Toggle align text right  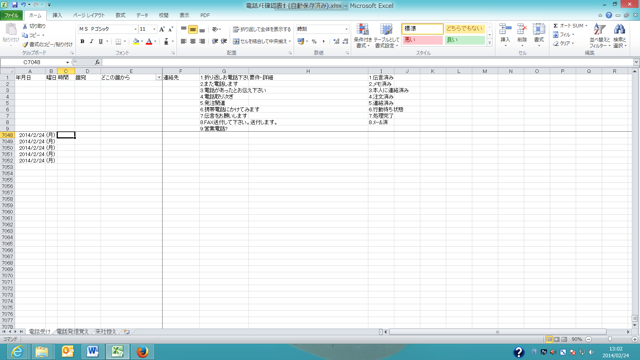[202, 42]
